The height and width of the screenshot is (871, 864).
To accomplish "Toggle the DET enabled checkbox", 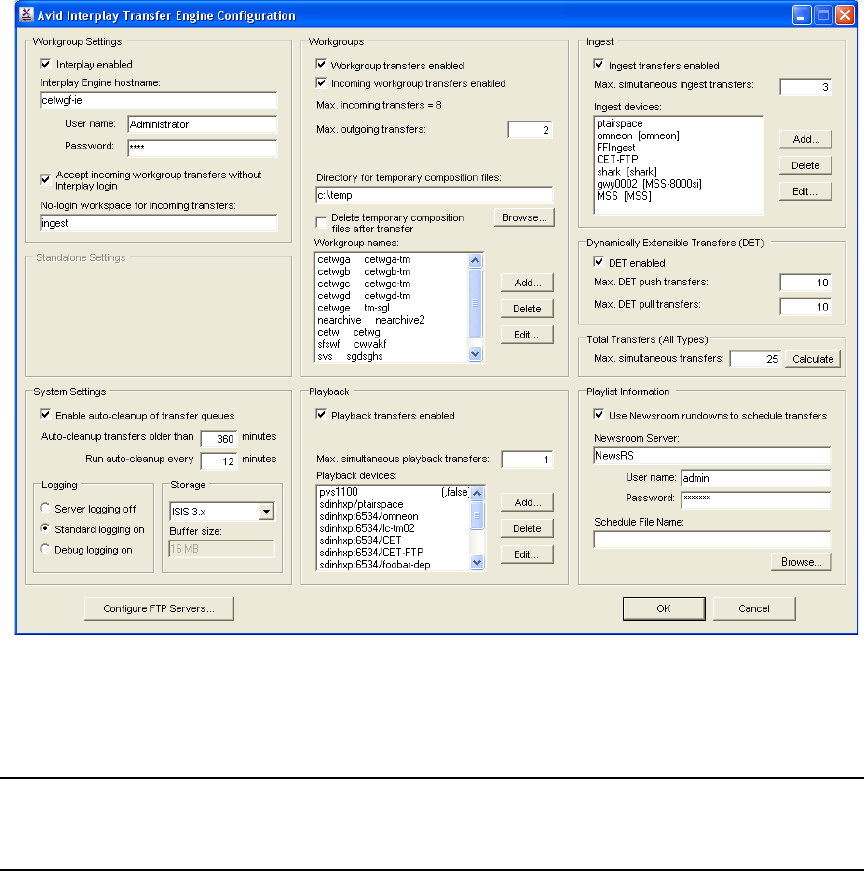I will pyautogui.click(x=598, y=262).
